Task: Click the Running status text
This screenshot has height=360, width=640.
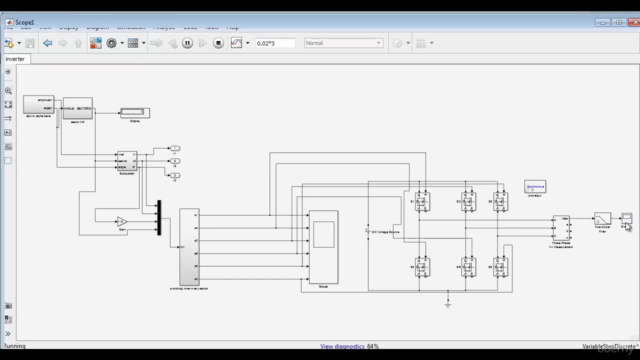Action: tap(15, 346)
